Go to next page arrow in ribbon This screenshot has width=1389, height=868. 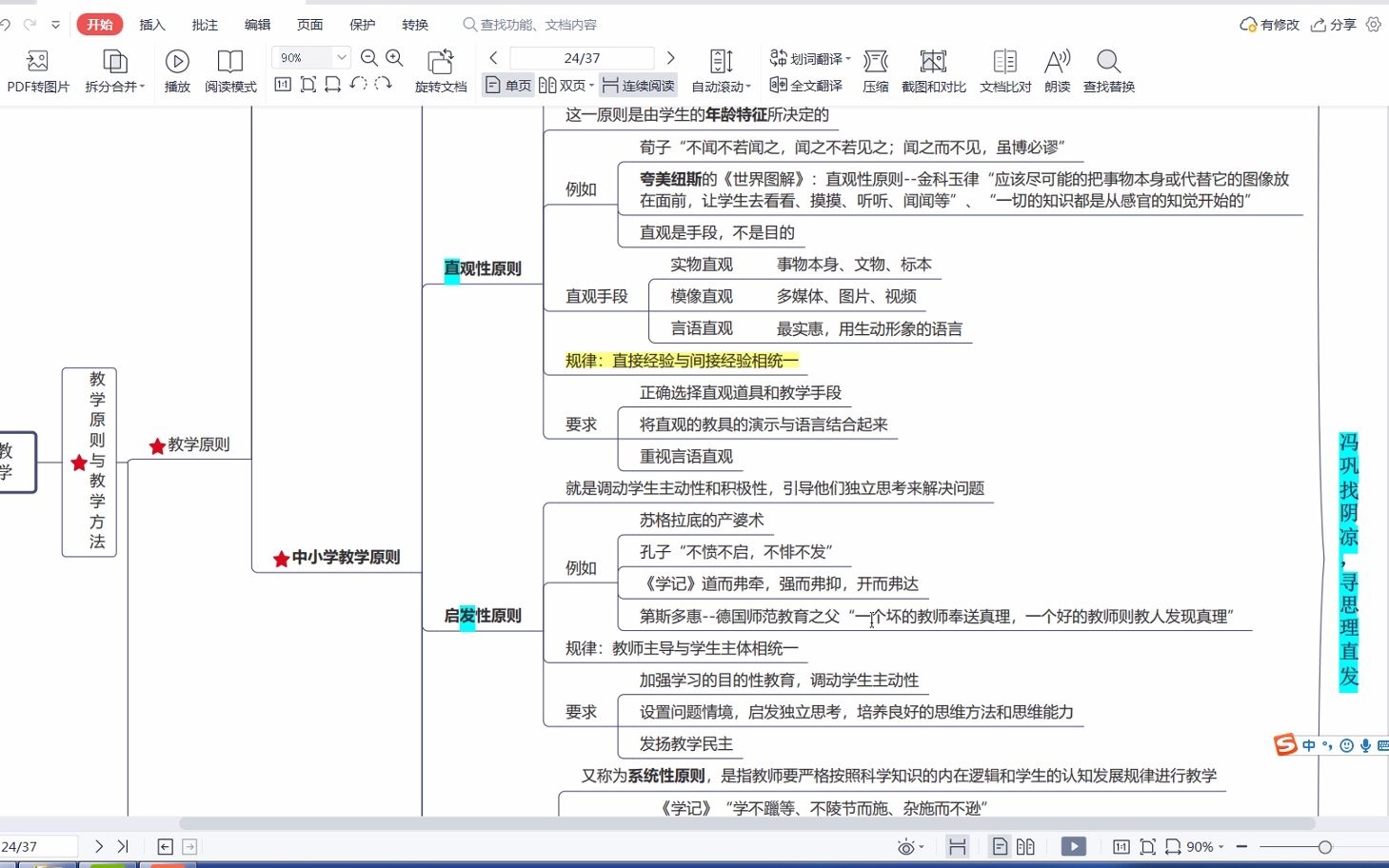click(x=670, y=58)
